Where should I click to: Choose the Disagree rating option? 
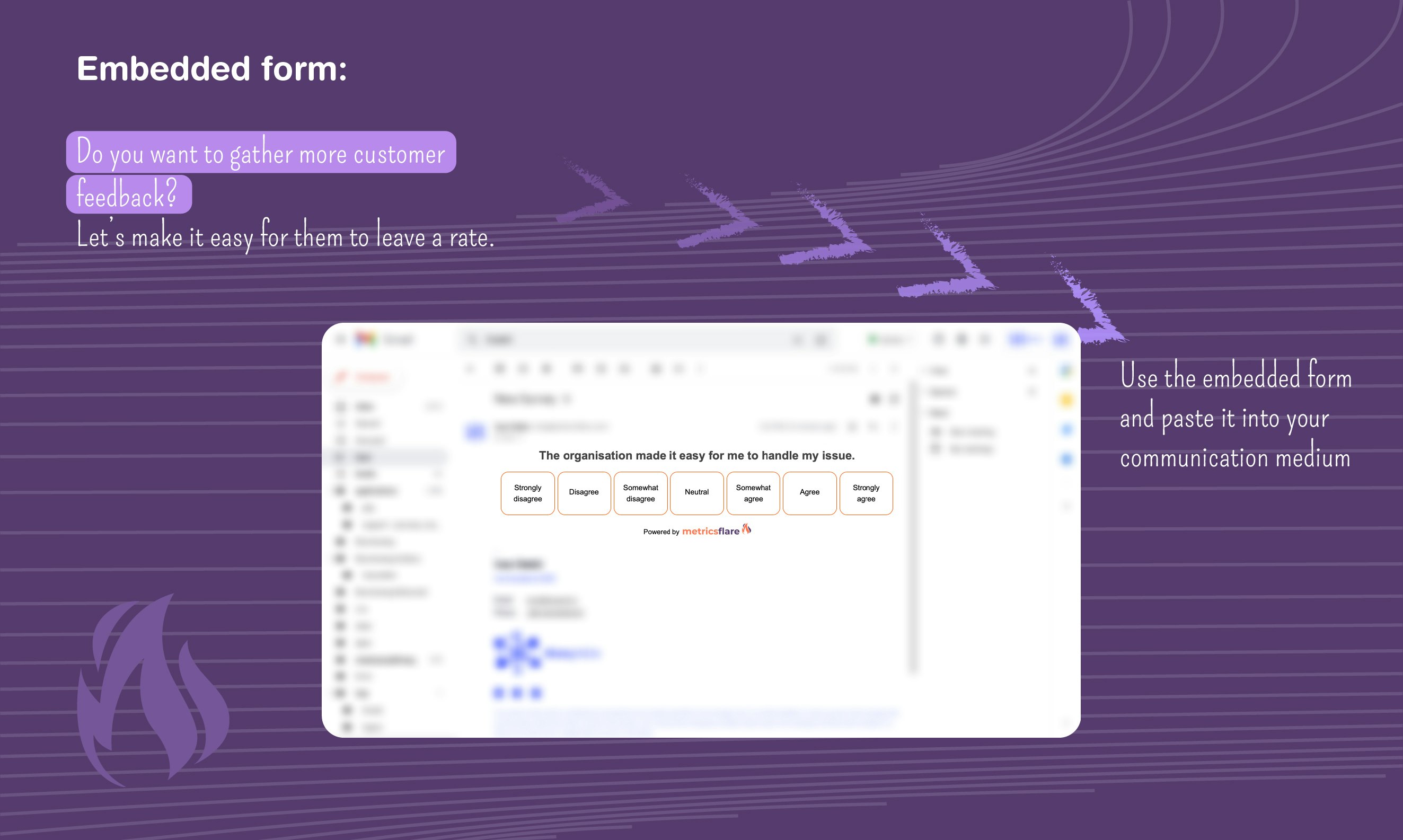pyautogui.click(x=584, y=493)
